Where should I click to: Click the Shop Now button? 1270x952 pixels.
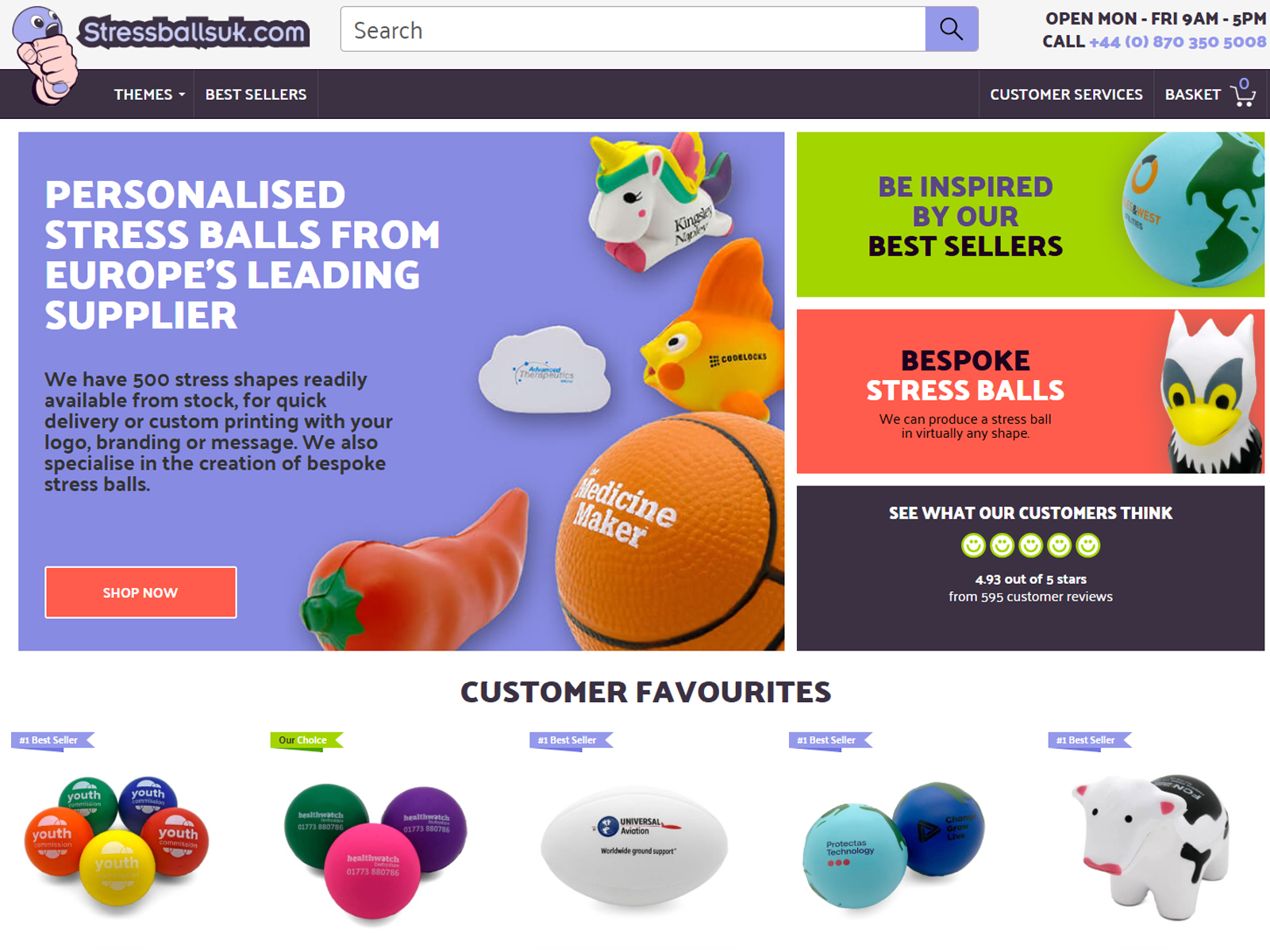(140, 592)
